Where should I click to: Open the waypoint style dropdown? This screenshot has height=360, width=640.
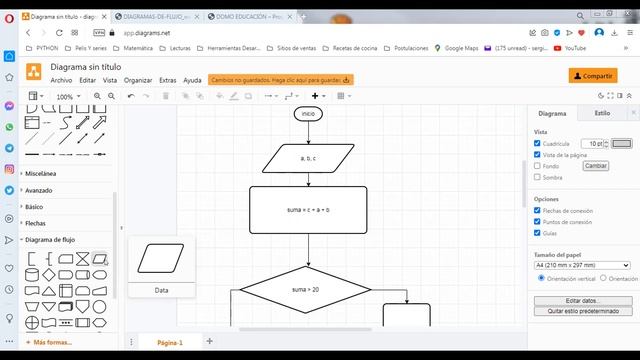[292, 96]
